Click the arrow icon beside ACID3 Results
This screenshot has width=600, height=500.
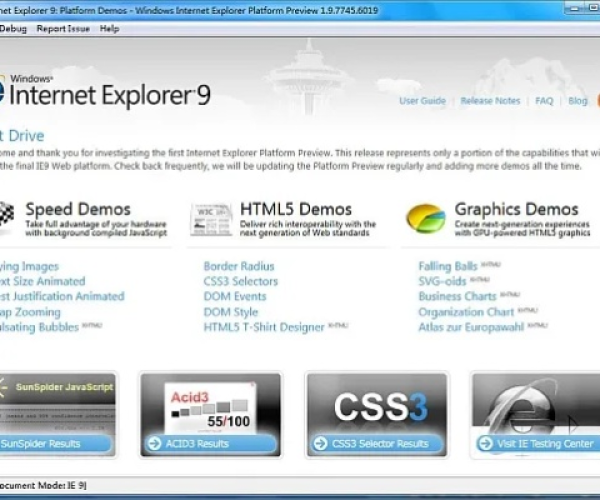point(154,444)
